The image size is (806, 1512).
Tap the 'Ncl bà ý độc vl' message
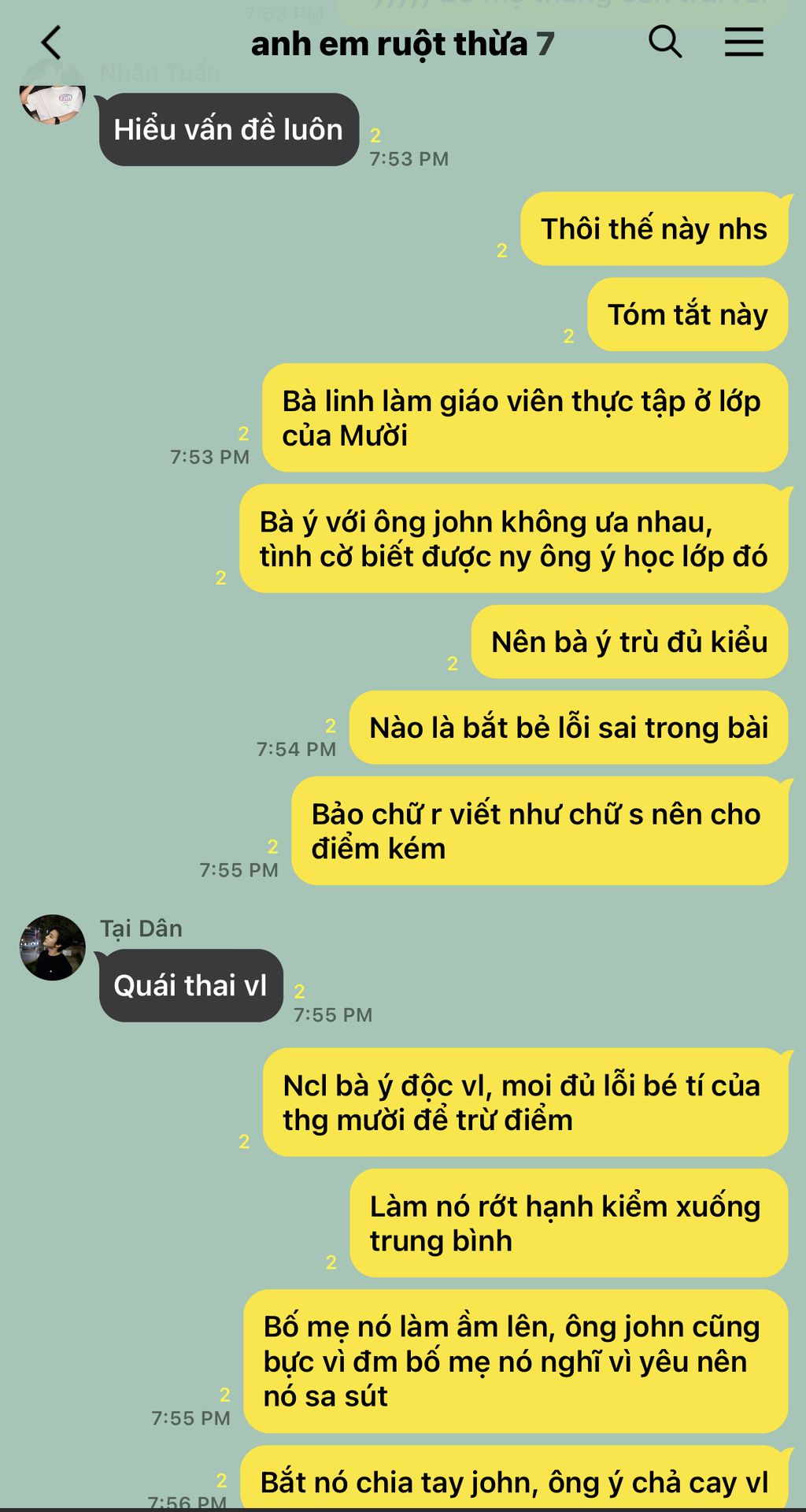pos(525,1102)
